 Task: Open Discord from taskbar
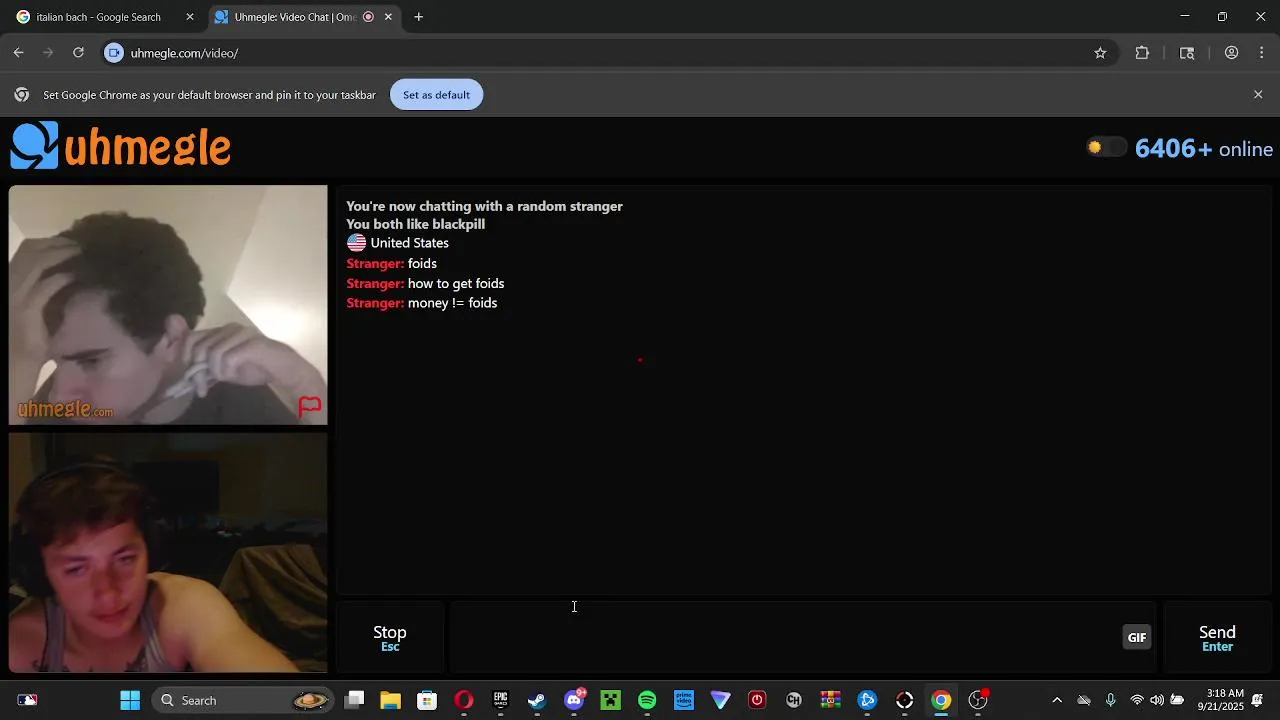coord(574,700)
